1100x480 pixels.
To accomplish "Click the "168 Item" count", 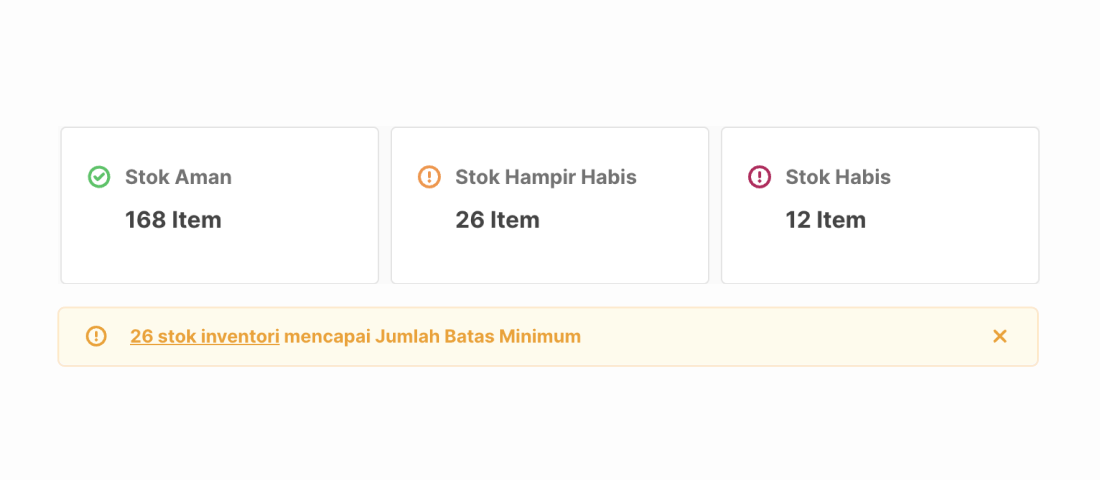I will tap(173, 220).
